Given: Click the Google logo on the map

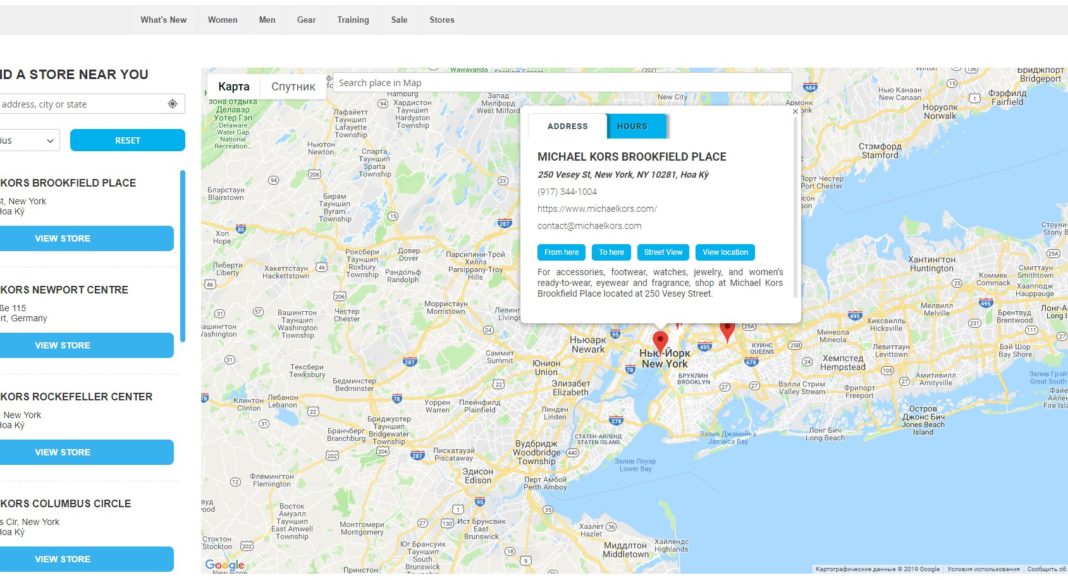Looking at the screenshot, I should pos(225,565).
